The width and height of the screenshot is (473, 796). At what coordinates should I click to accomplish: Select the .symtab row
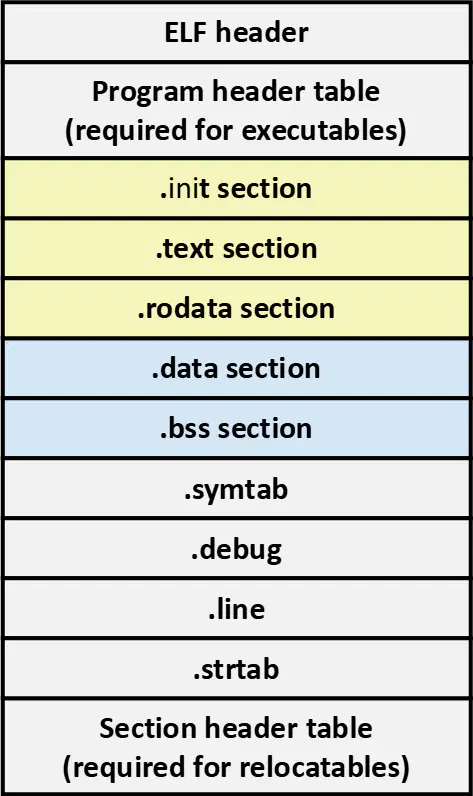pyautogui.click(x=236, y=488)
